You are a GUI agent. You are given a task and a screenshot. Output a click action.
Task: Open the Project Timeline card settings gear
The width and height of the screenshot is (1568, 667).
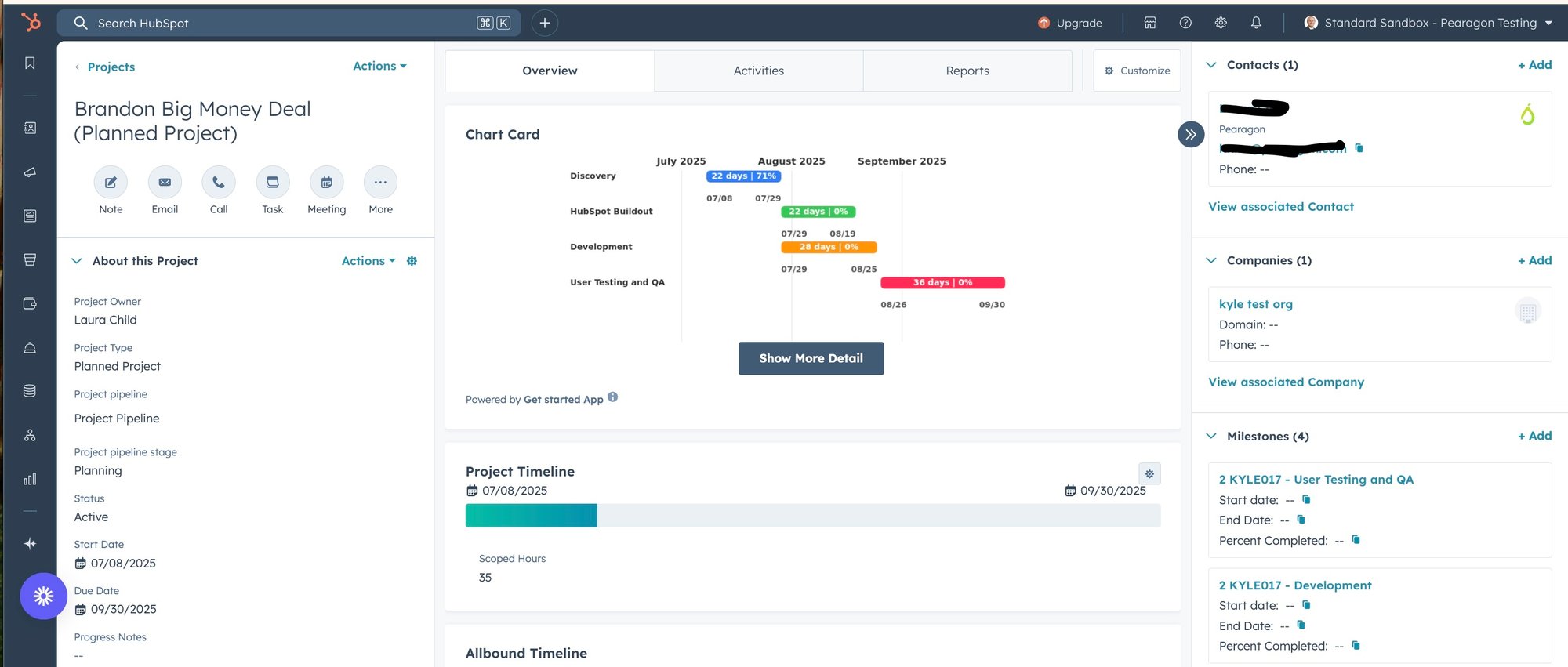coord(1149,473)
